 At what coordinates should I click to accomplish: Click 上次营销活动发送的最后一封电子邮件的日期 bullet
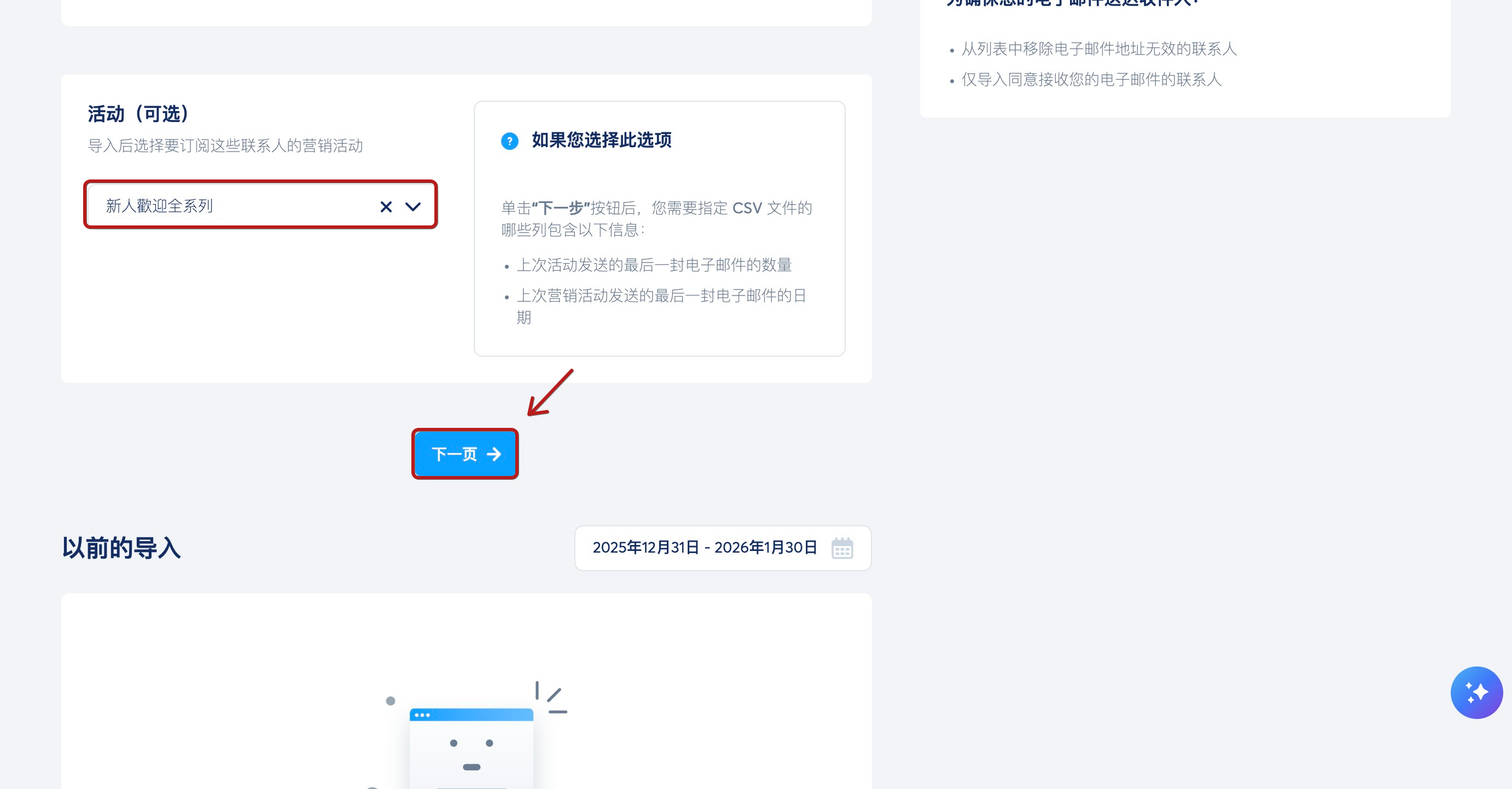(661, 296)
